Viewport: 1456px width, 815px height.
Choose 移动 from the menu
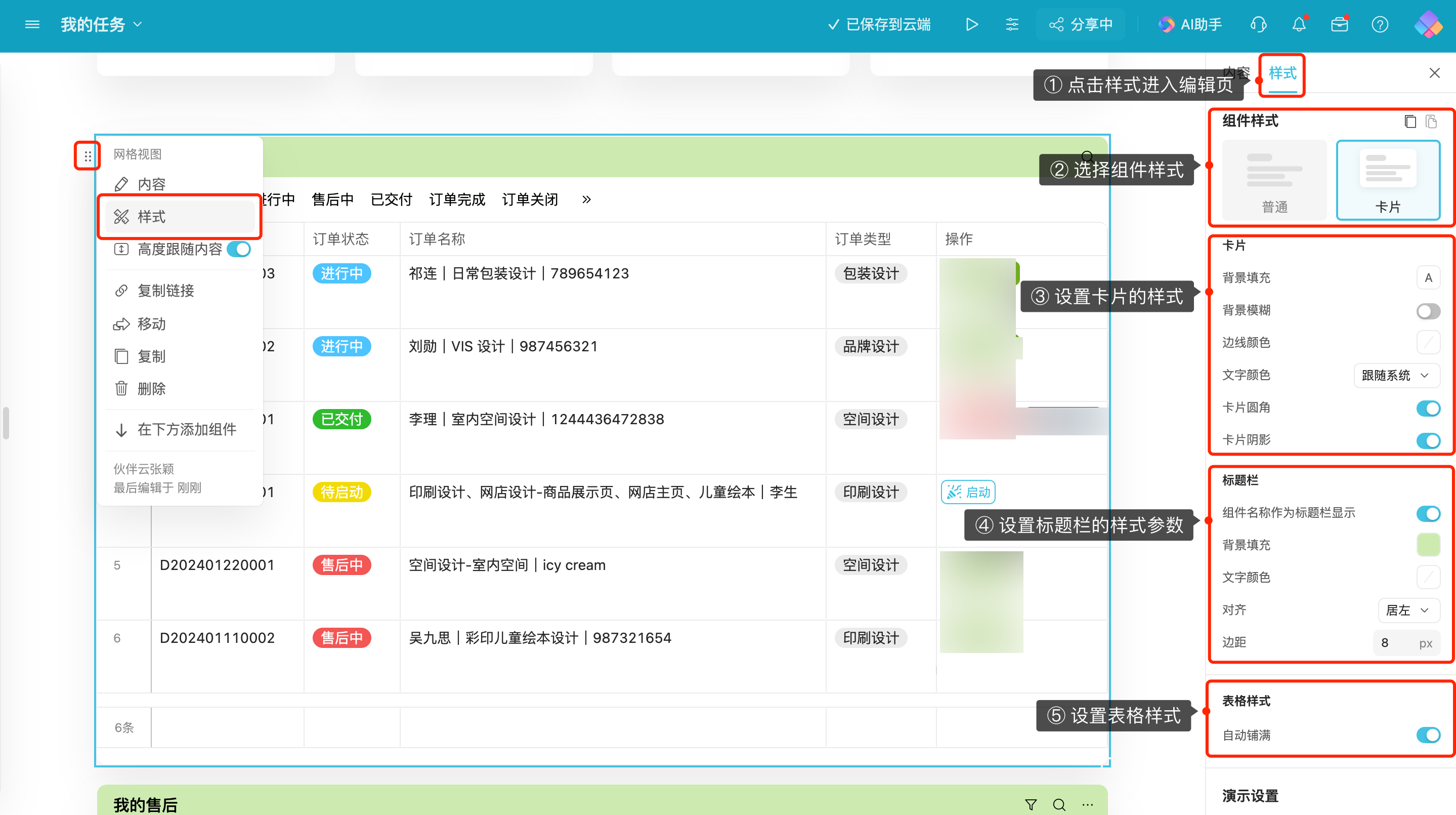180,324
